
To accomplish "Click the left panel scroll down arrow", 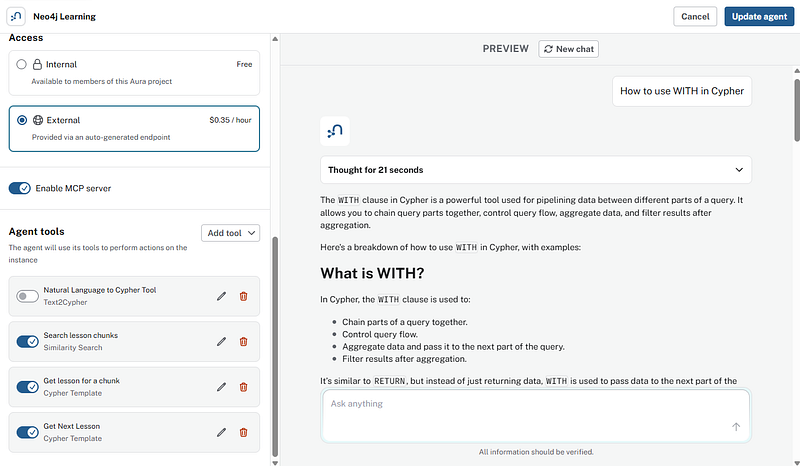I will pos(275,463).
